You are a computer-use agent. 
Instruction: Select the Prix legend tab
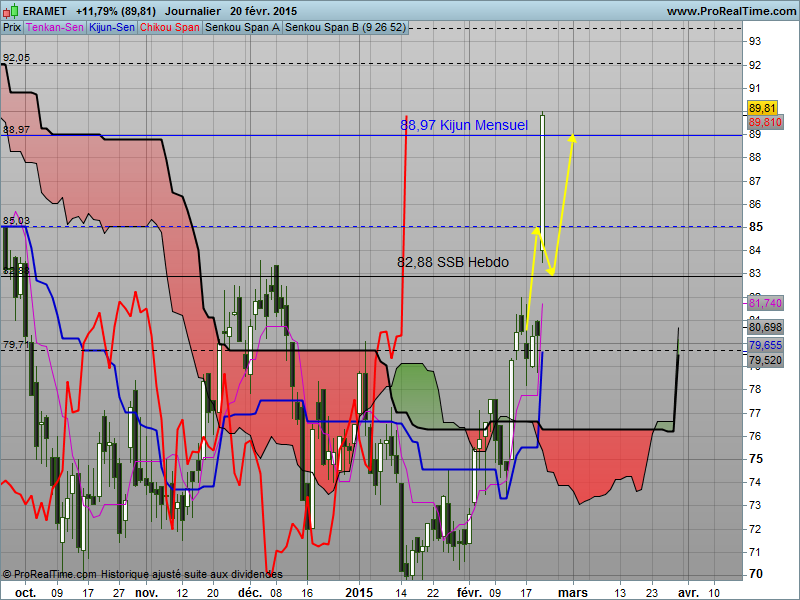click(12, 28)
